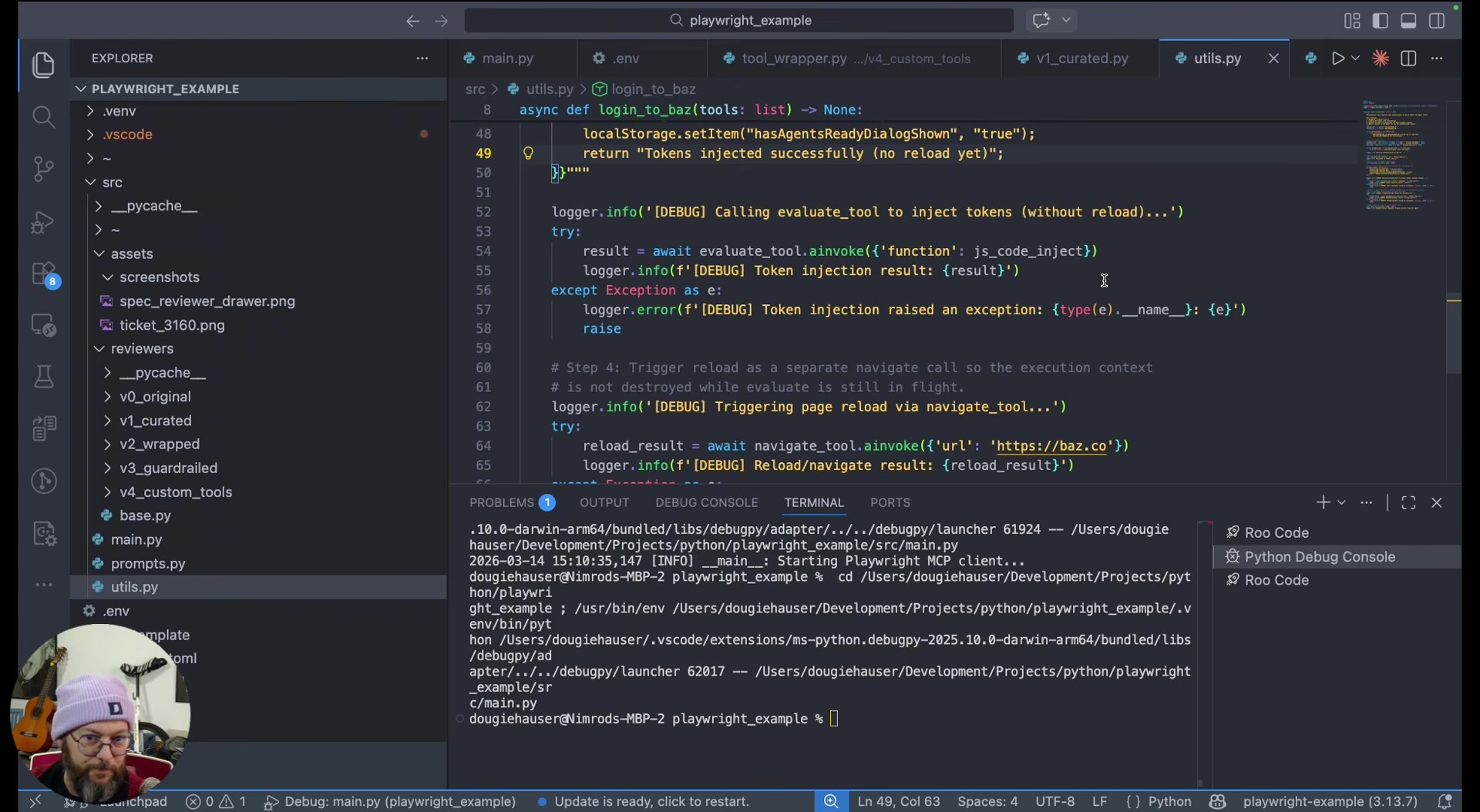Screen dimensions: 1480x812
Task: Open the run button dropdown chevron
Action: 1354,58
